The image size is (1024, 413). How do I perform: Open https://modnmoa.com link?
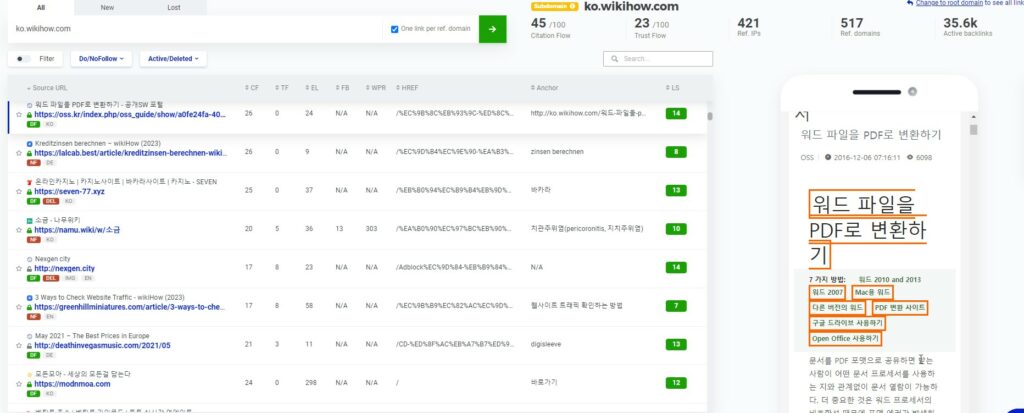(72, 384)
